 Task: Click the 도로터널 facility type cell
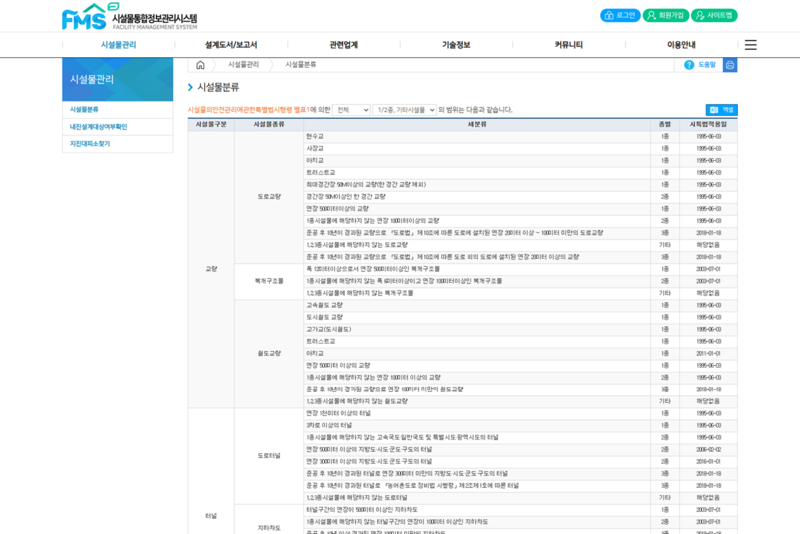pos(269,455)
